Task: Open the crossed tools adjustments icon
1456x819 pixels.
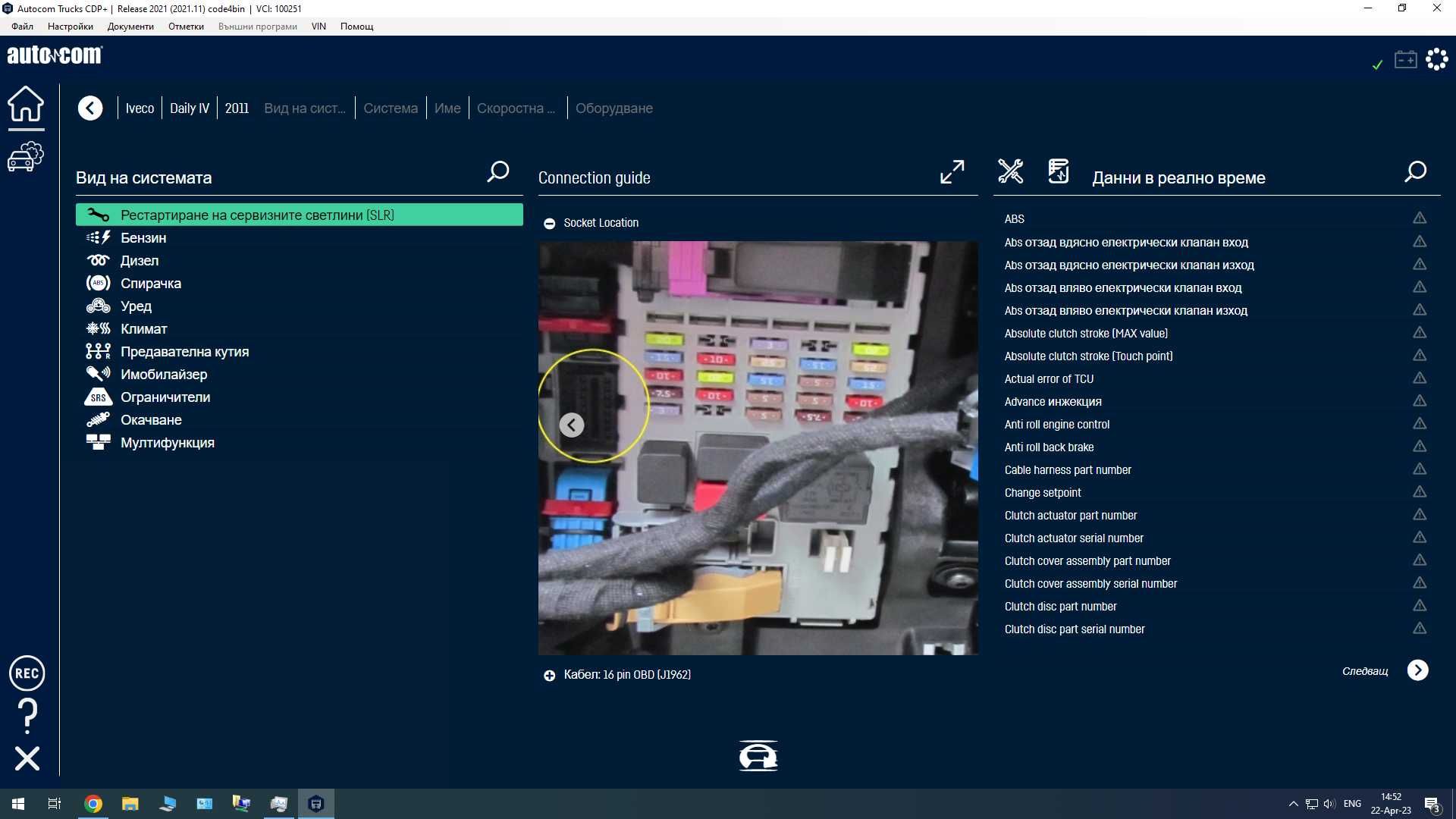Action: pyautogui.click(x=1011, y=171)
